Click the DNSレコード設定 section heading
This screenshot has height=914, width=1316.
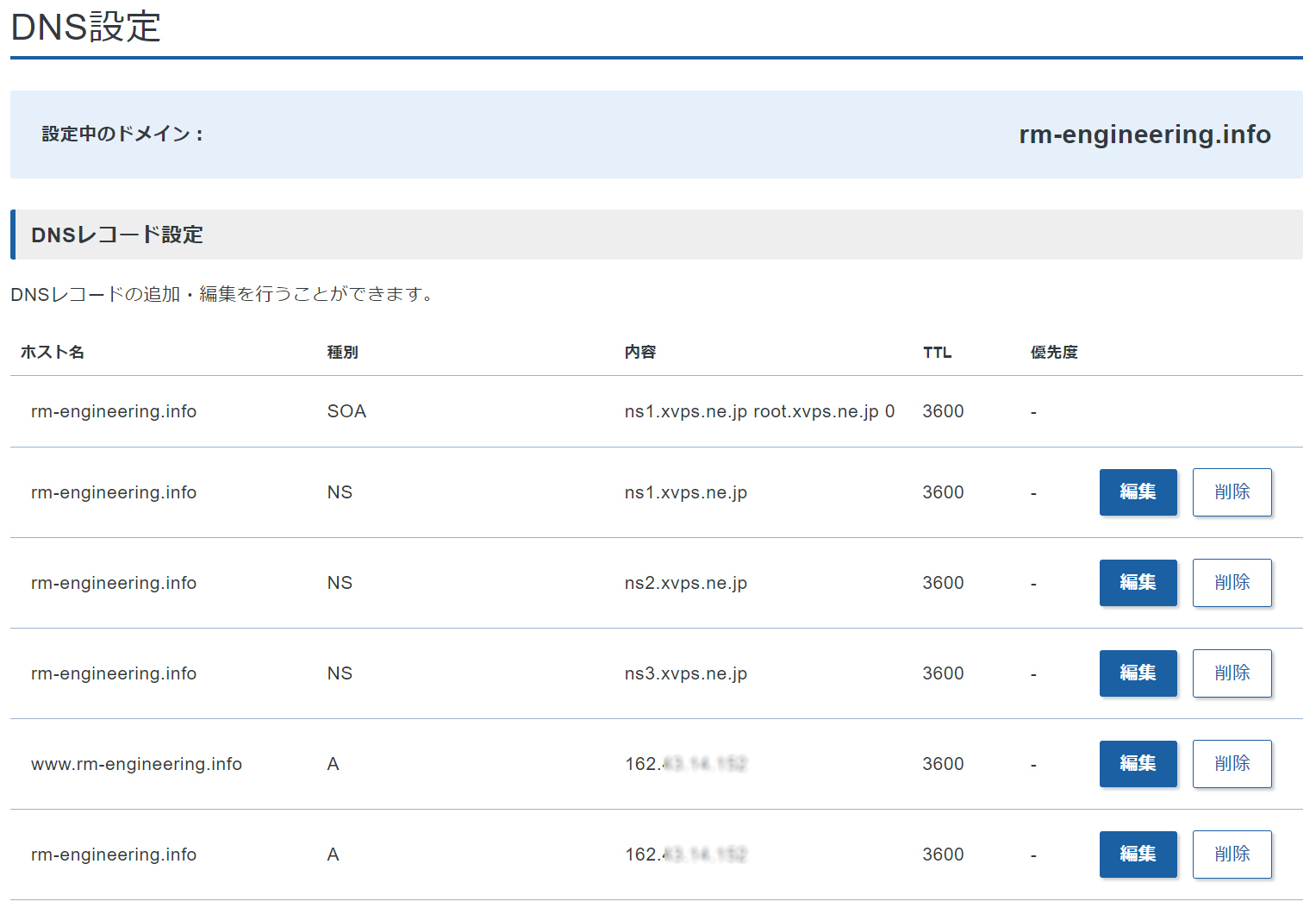tap(117, 235)
